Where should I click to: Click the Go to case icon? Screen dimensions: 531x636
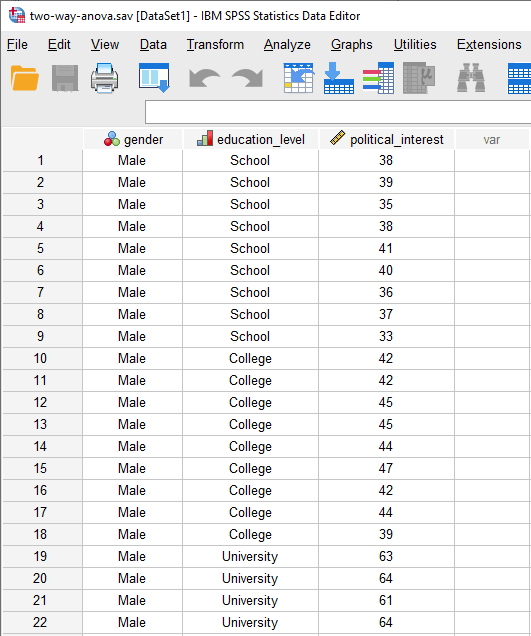coord(299,78)
